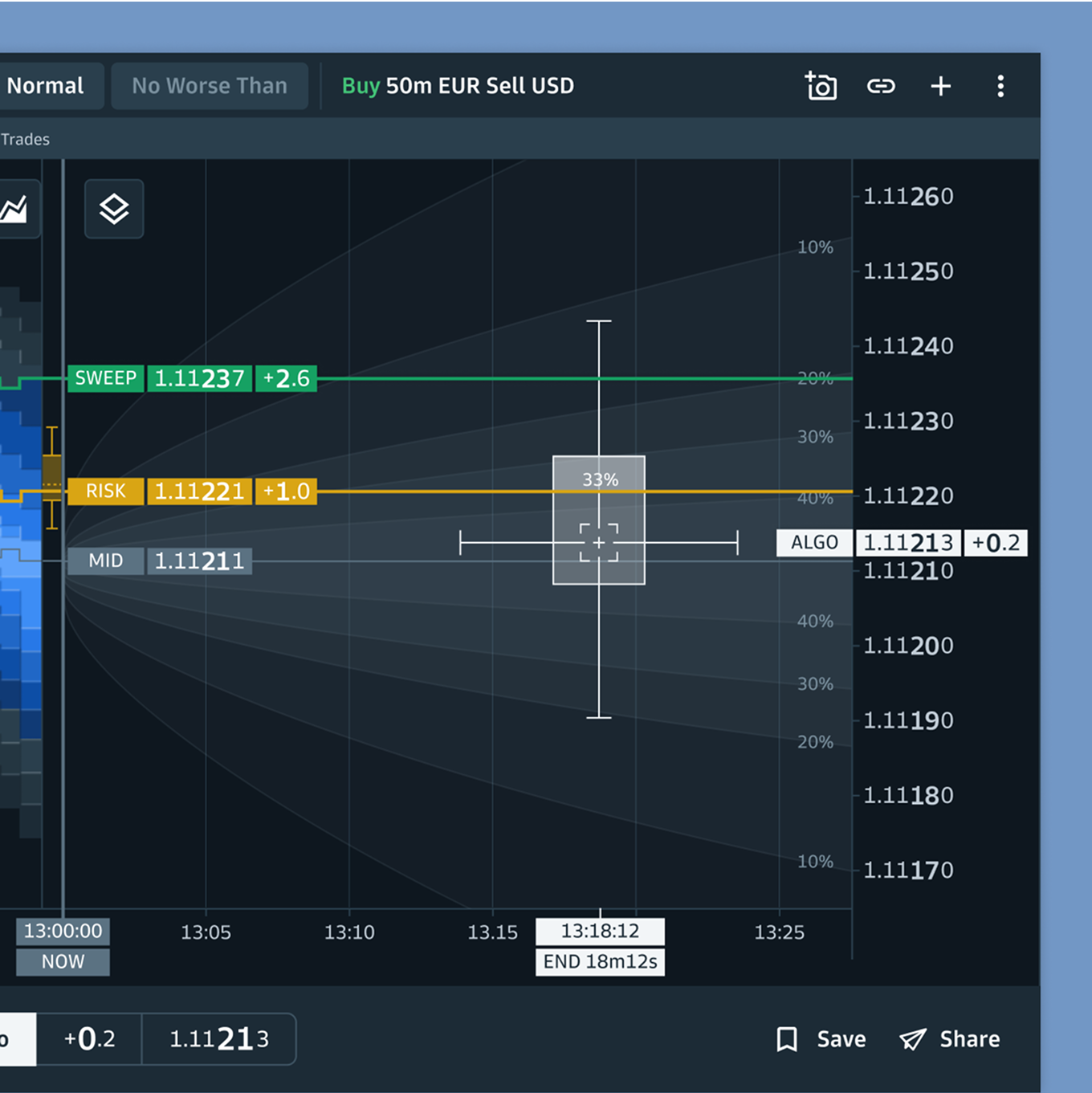This screenshot has height=1093, width=1092.
Task: Click the green SWEEP price label
Action: pos(106,378)
